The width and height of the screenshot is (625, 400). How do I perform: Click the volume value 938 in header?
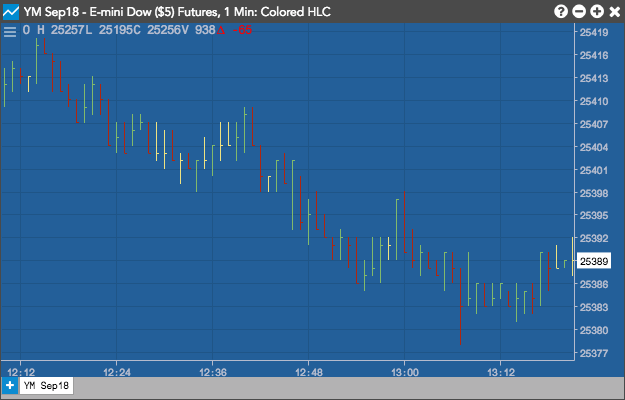pos(205,30)
